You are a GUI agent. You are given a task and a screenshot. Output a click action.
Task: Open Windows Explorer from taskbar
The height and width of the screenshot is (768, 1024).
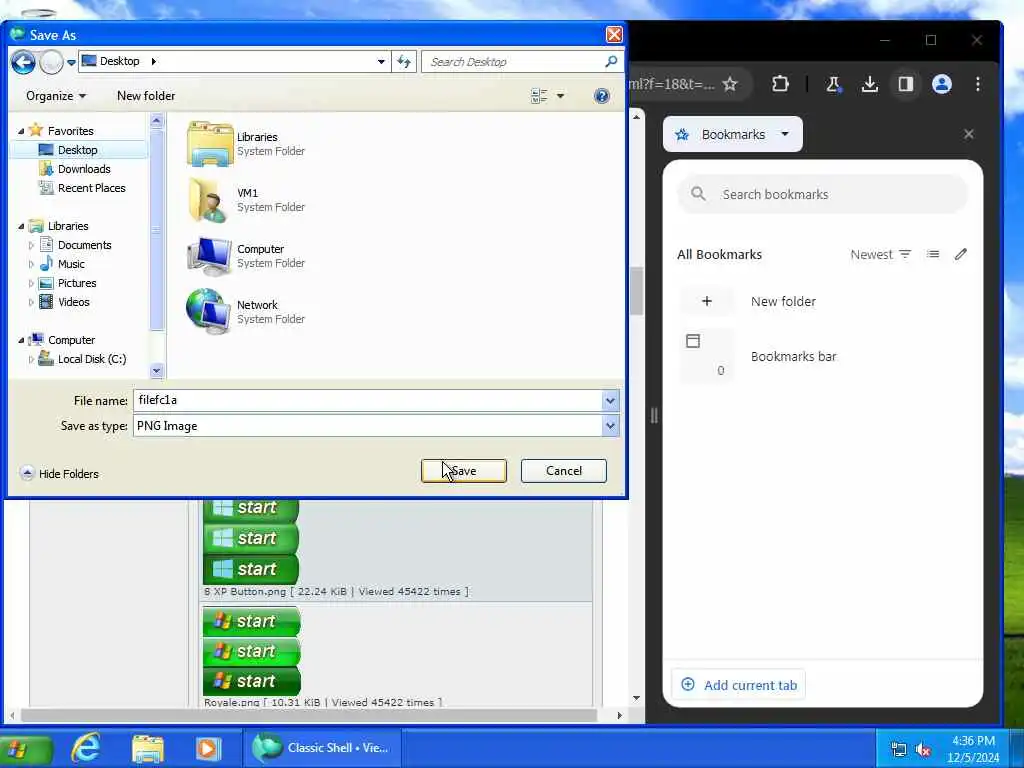pos(148,748)
